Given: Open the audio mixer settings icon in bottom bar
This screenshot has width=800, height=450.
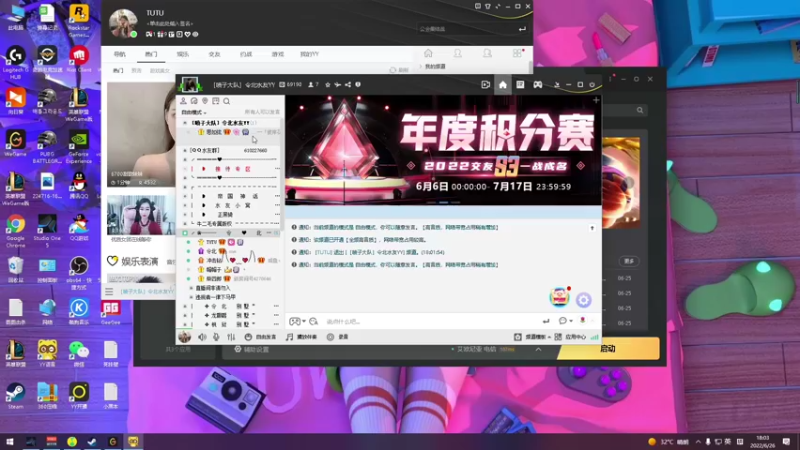Looking at the screenshot, I should coord(231,337).
